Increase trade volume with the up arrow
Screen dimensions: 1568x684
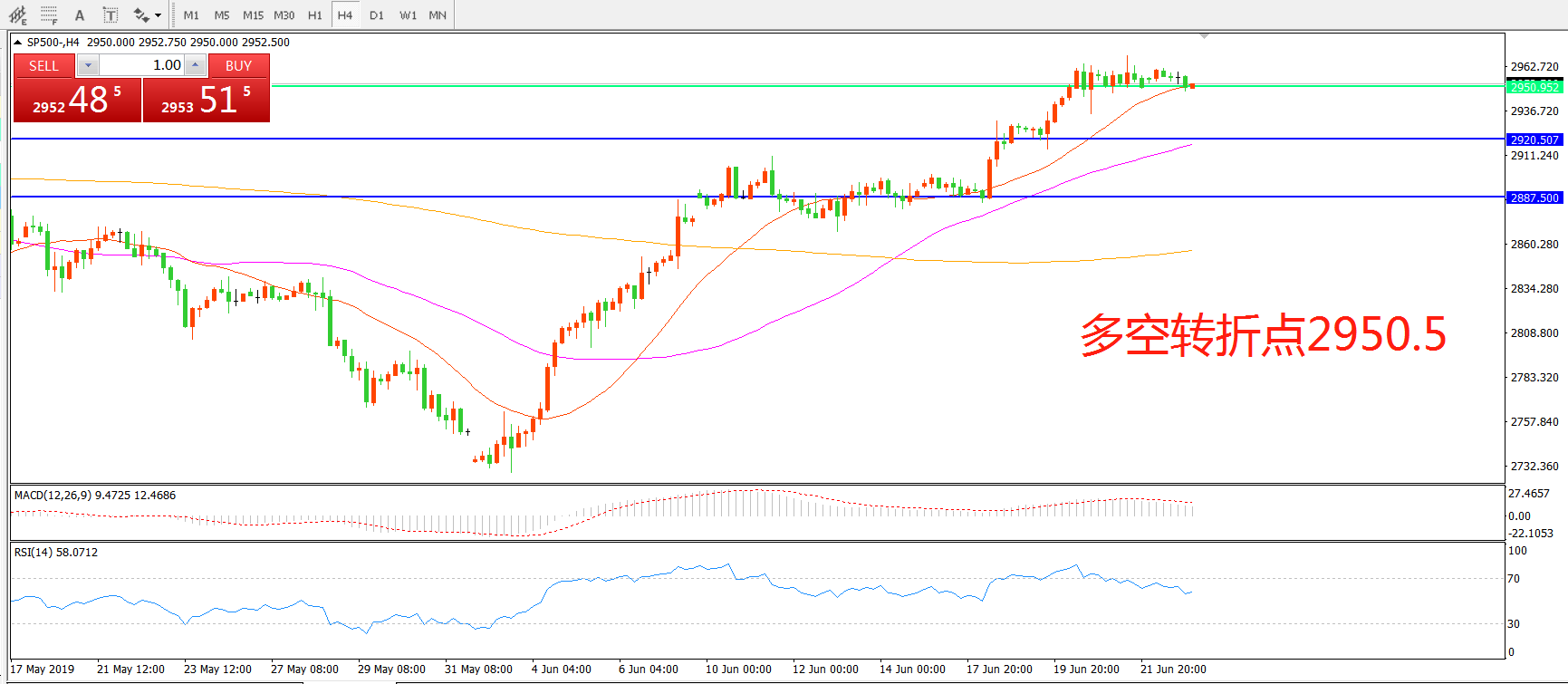point(196,65)
